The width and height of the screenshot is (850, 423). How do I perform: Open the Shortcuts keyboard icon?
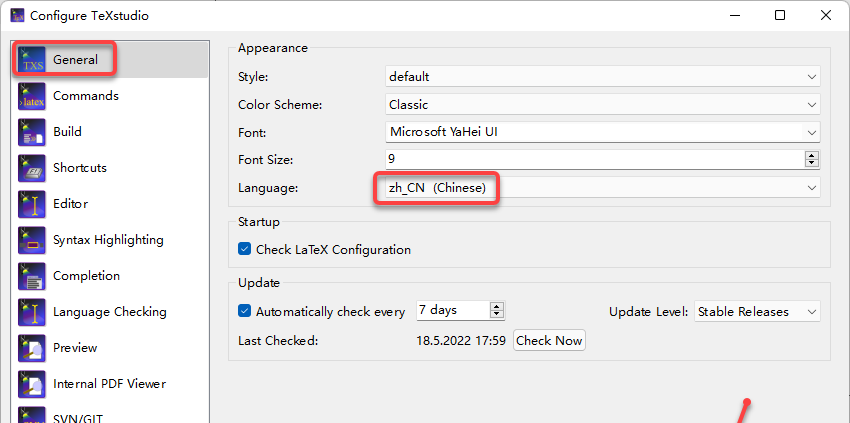pos(31,168)
